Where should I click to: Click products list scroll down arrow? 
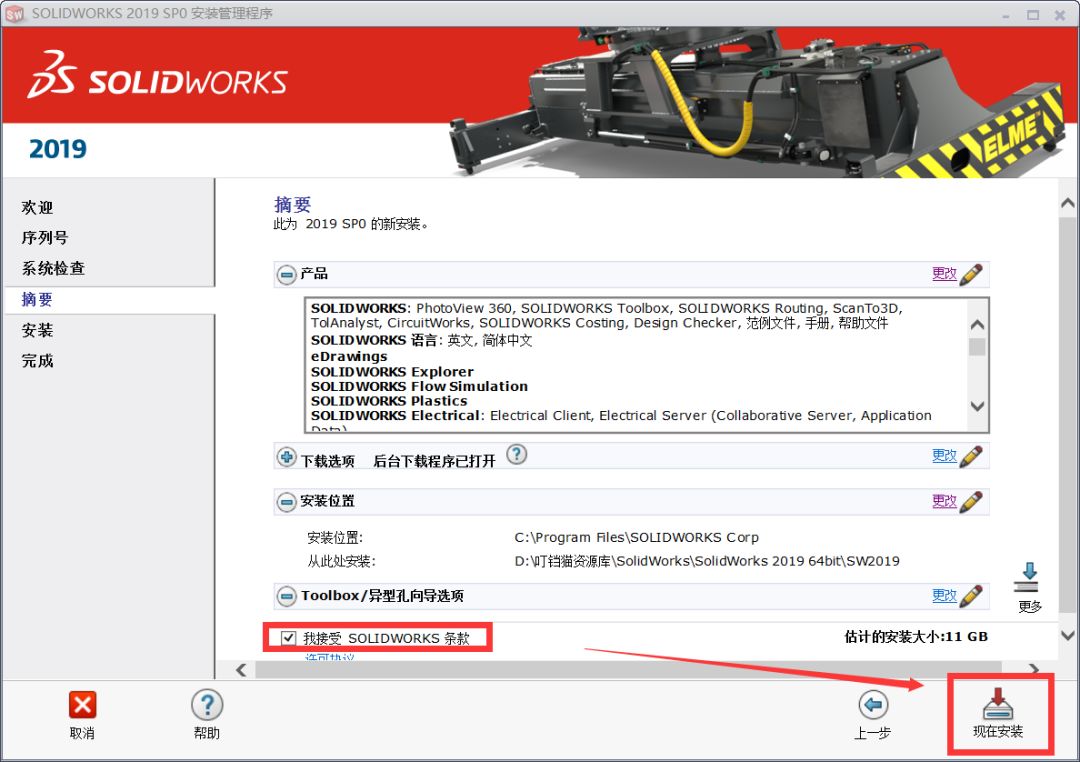click(977, 406)
